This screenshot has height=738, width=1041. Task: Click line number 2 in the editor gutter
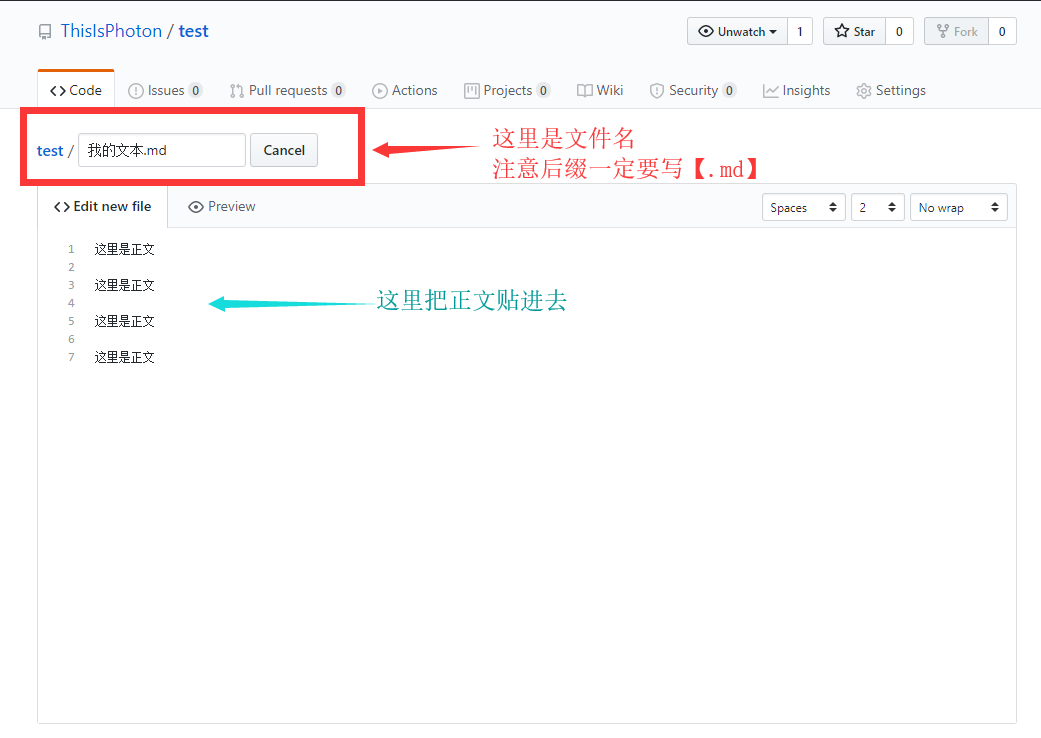point(71,267)
